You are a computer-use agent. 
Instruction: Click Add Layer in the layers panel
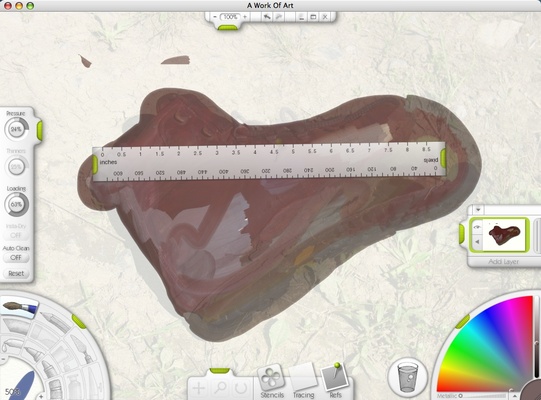coord(504,262)
